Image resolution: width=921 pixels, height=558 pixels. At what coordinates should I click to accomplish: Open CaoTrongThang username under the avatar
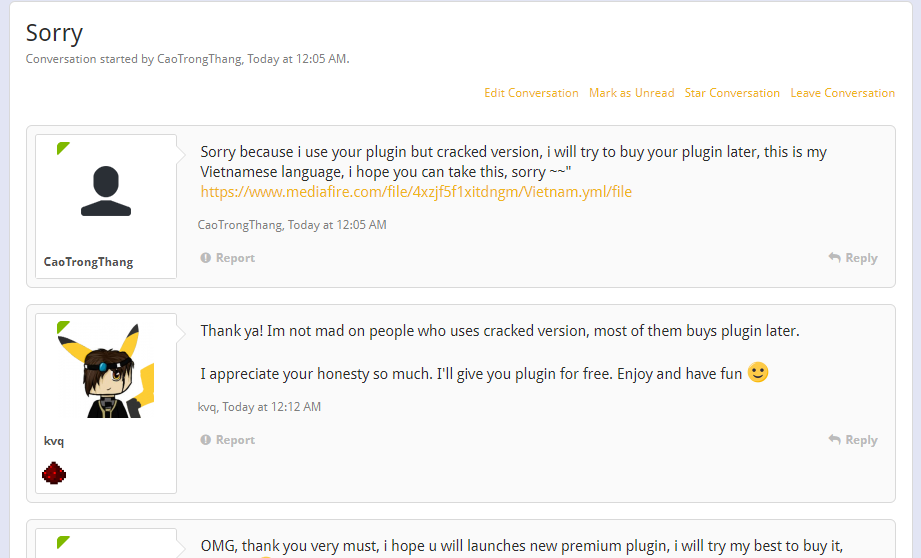coord(88,262)
